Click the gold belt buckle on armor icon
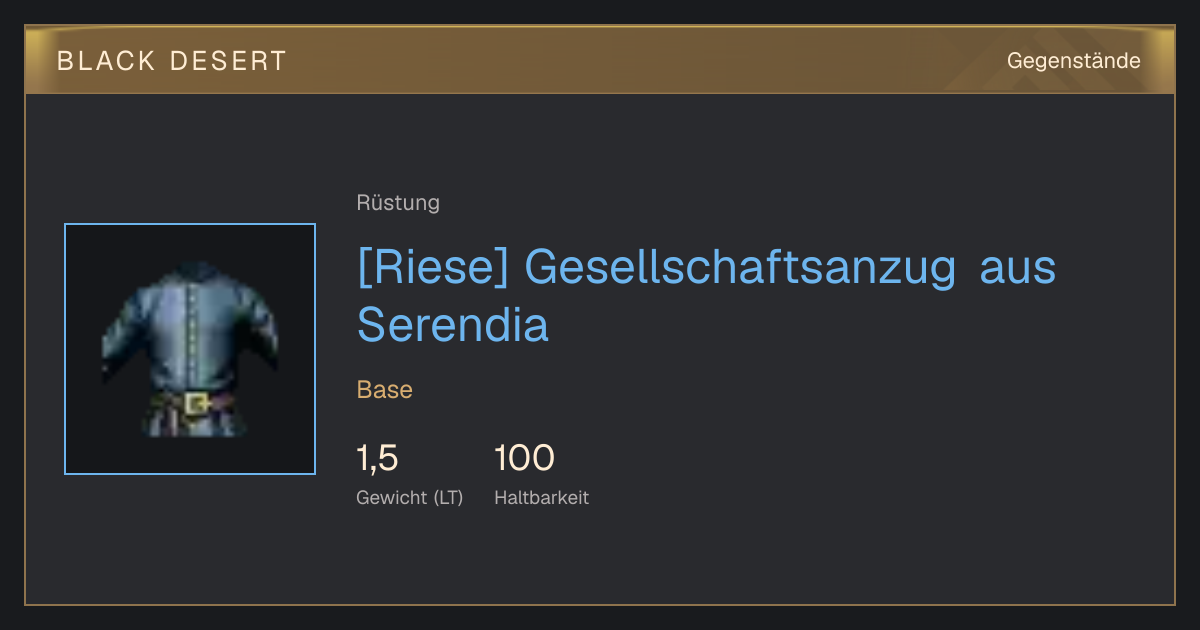Image resolution: width=1200 pixels, height=630 pixels. tap(197, 404)
